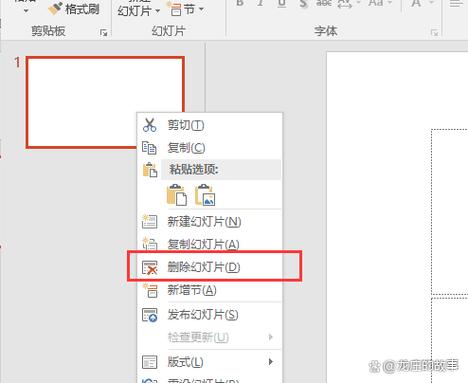The height and width of the screenshot is (383, 468).
Task: Toggle strikethrough formatting
Action: 324,3
